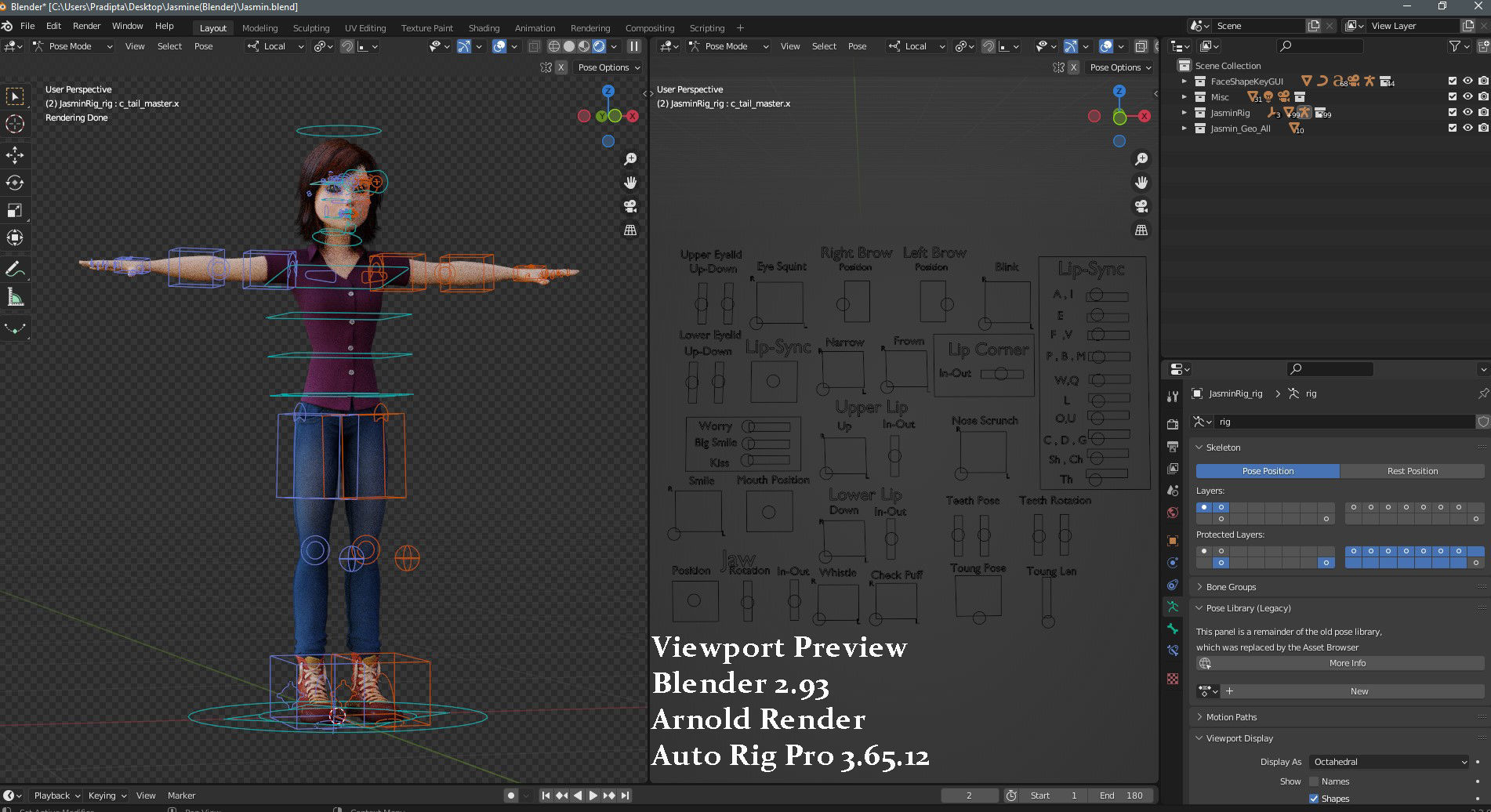This screenshot has width=1491, height=812.
Task: Click the Rest Position button
Action: 1412,471
